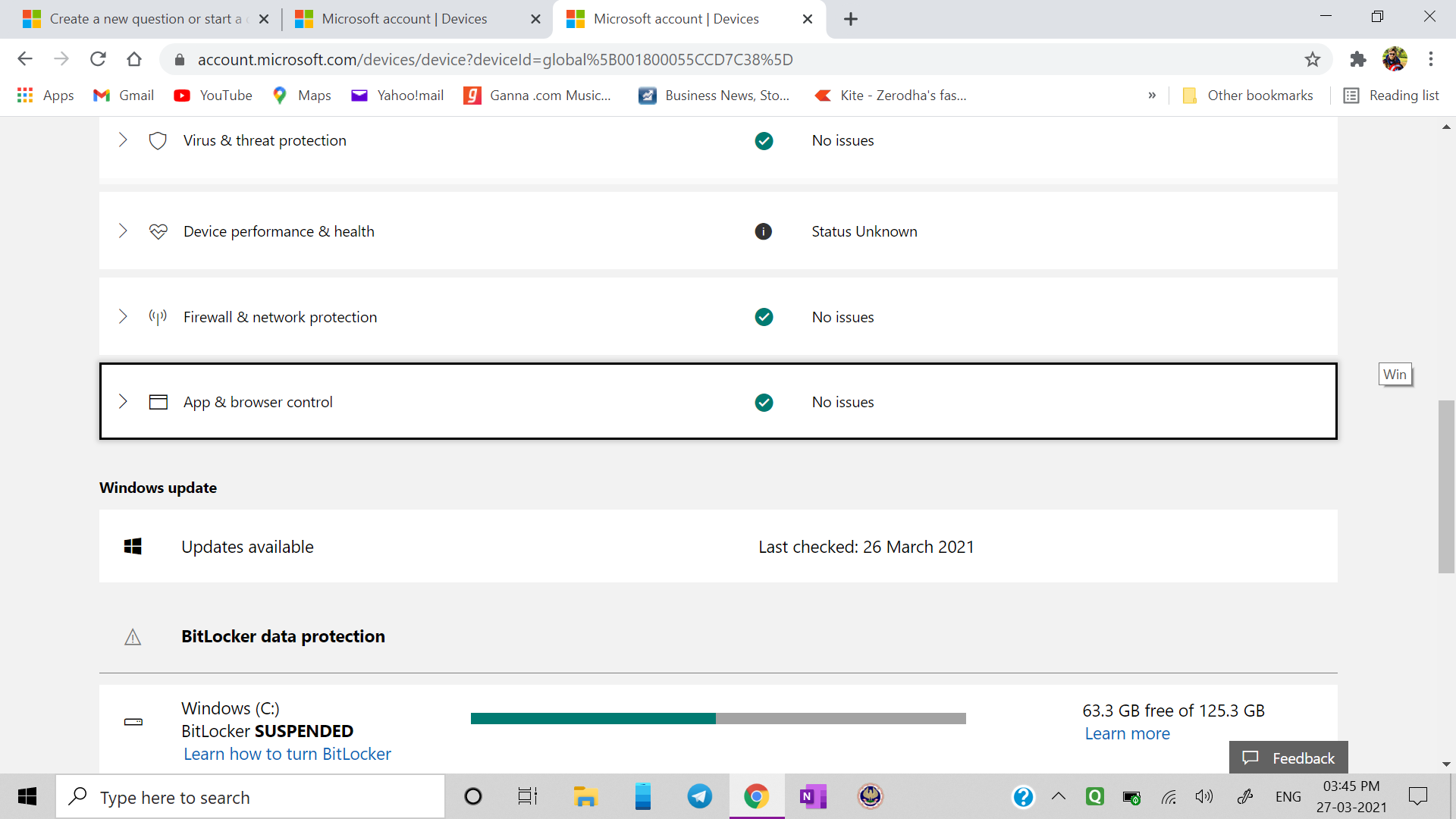This screenshot has height=819, width=1456.
Task: Open the Feedback button
Action: [1288, 758]
